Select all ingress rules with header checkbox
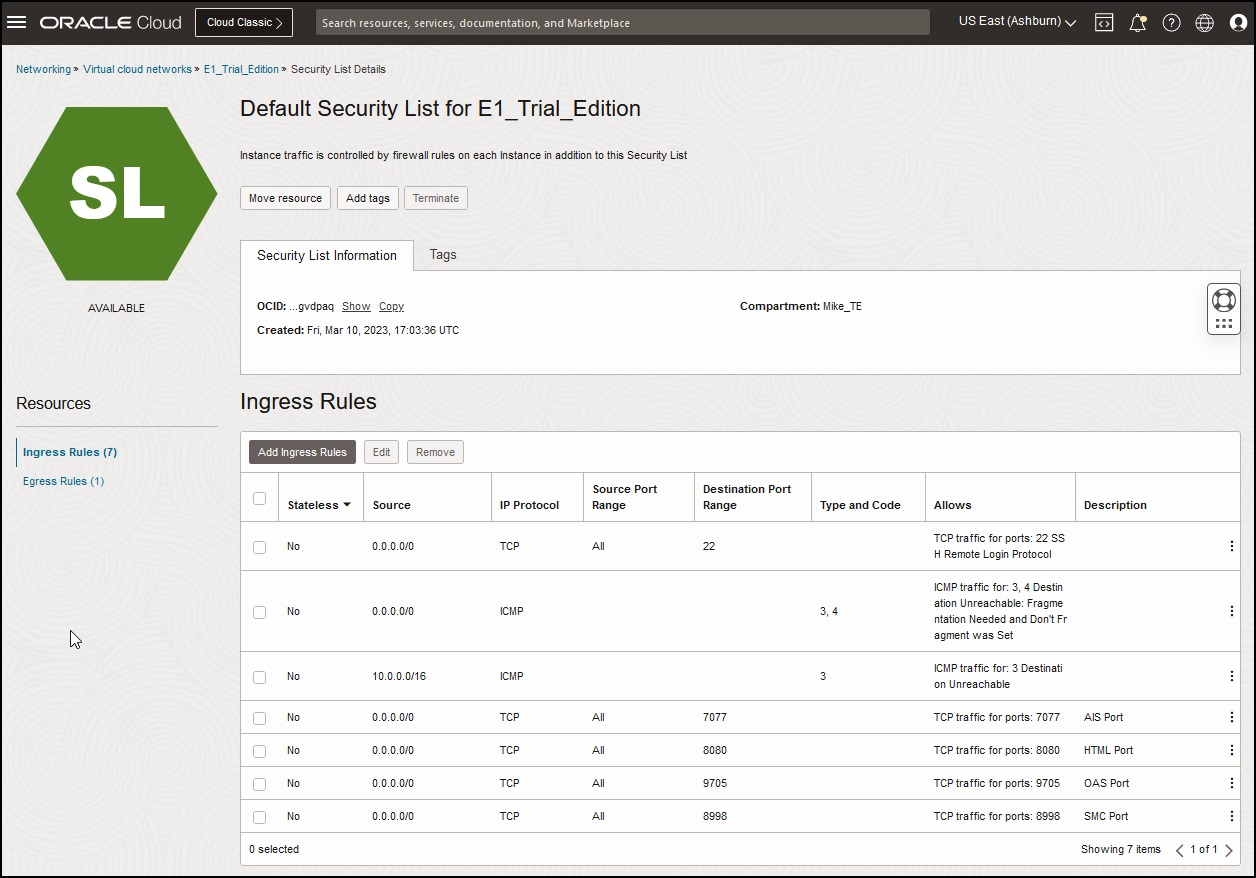The height and width of the screenshot is (878, 1256). tap(259, 496)
